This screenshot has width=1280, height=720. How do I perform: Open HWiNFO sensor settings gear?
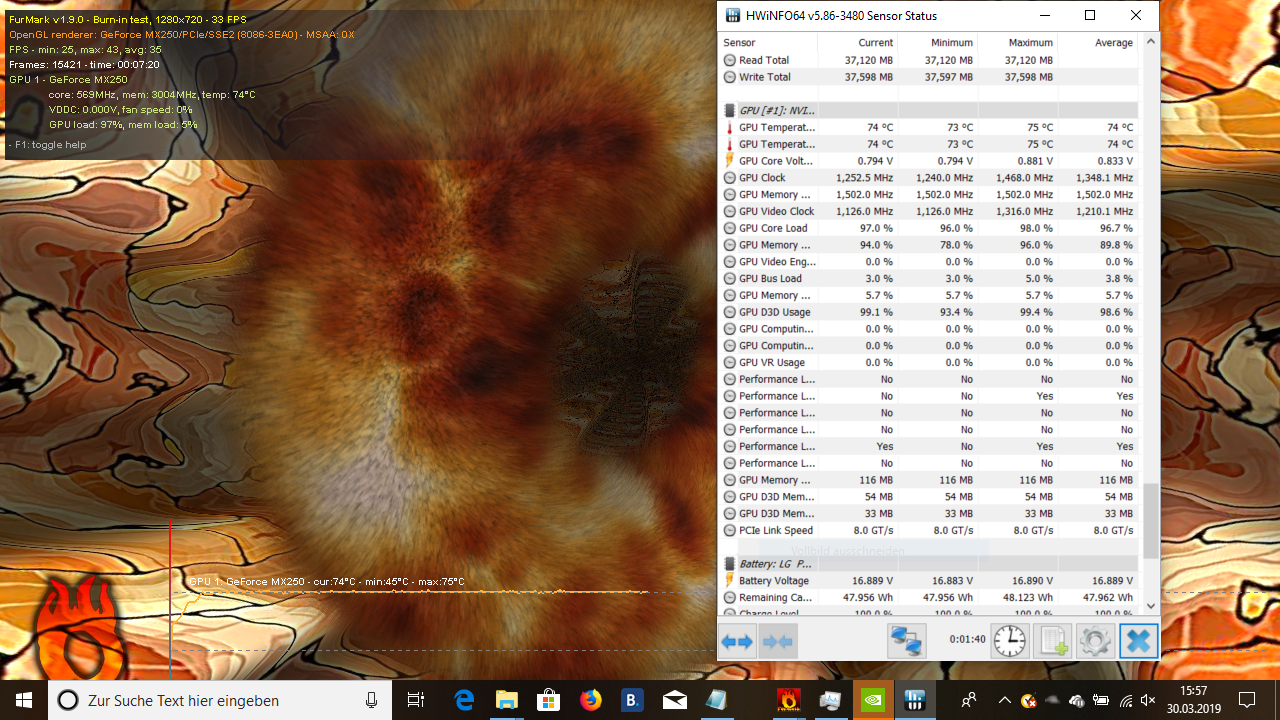click(x=1096, y=641)
